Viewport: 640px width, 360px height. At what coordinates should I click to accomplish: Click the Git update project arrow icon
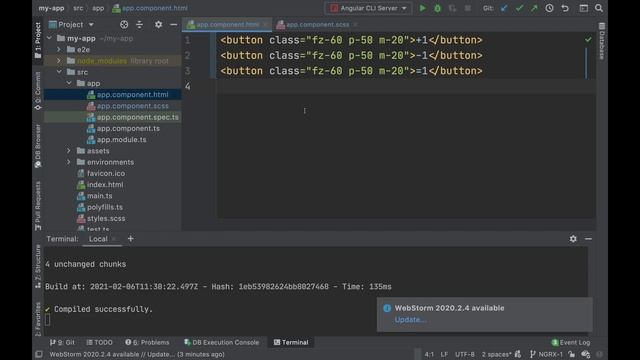pyautogui.click(x=504, y=8)
